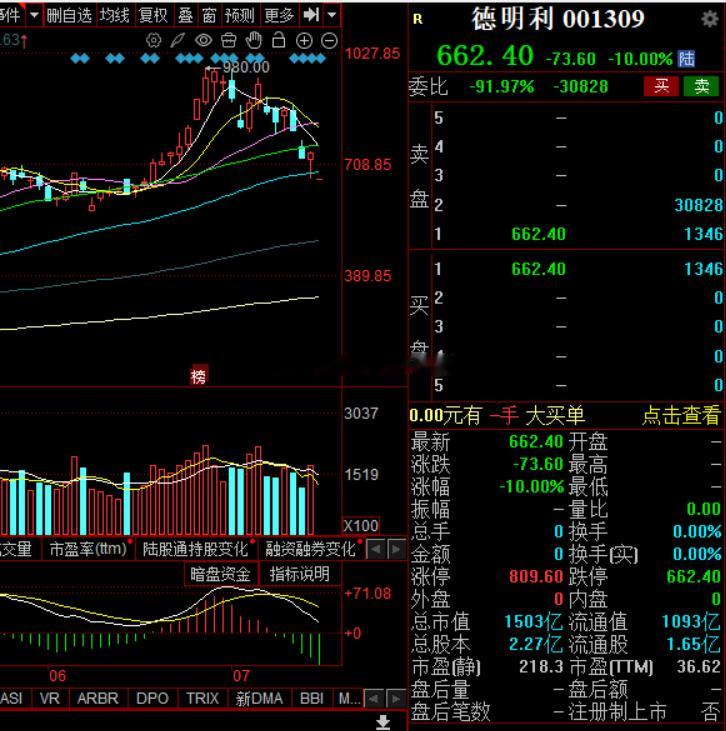Click 叠 overlay toolbar item

(185, 15)
